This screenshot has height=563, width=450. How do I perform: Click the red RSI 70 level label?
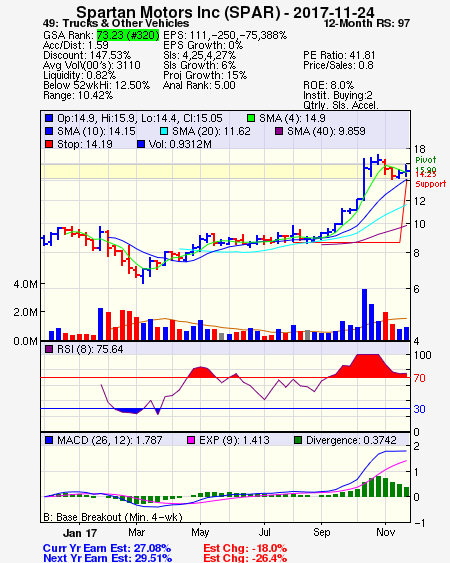[419, 378]
